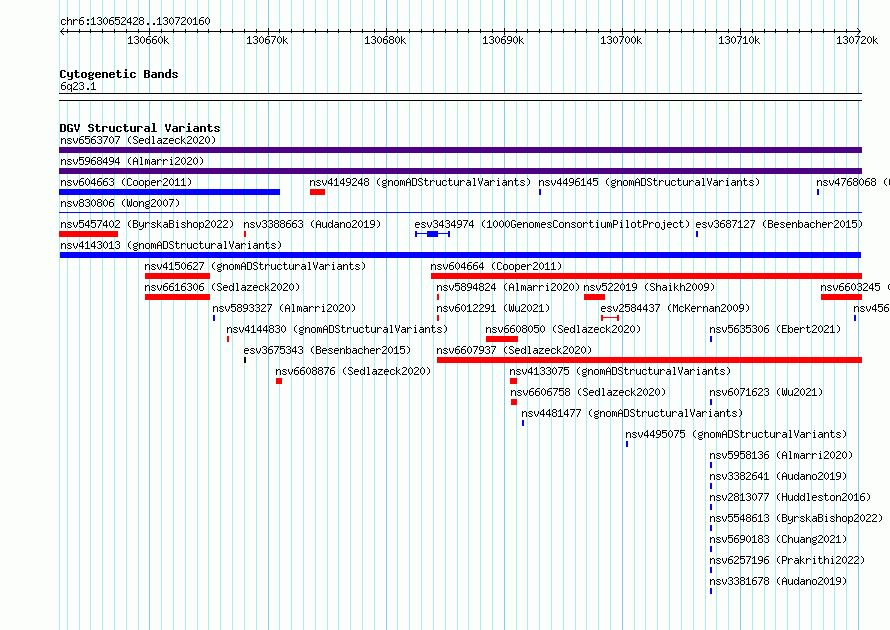890x630 pixels.
Task: Click the nsv5548613 (ByrskaBishop2022) label
Action: [x=796, y=518]
